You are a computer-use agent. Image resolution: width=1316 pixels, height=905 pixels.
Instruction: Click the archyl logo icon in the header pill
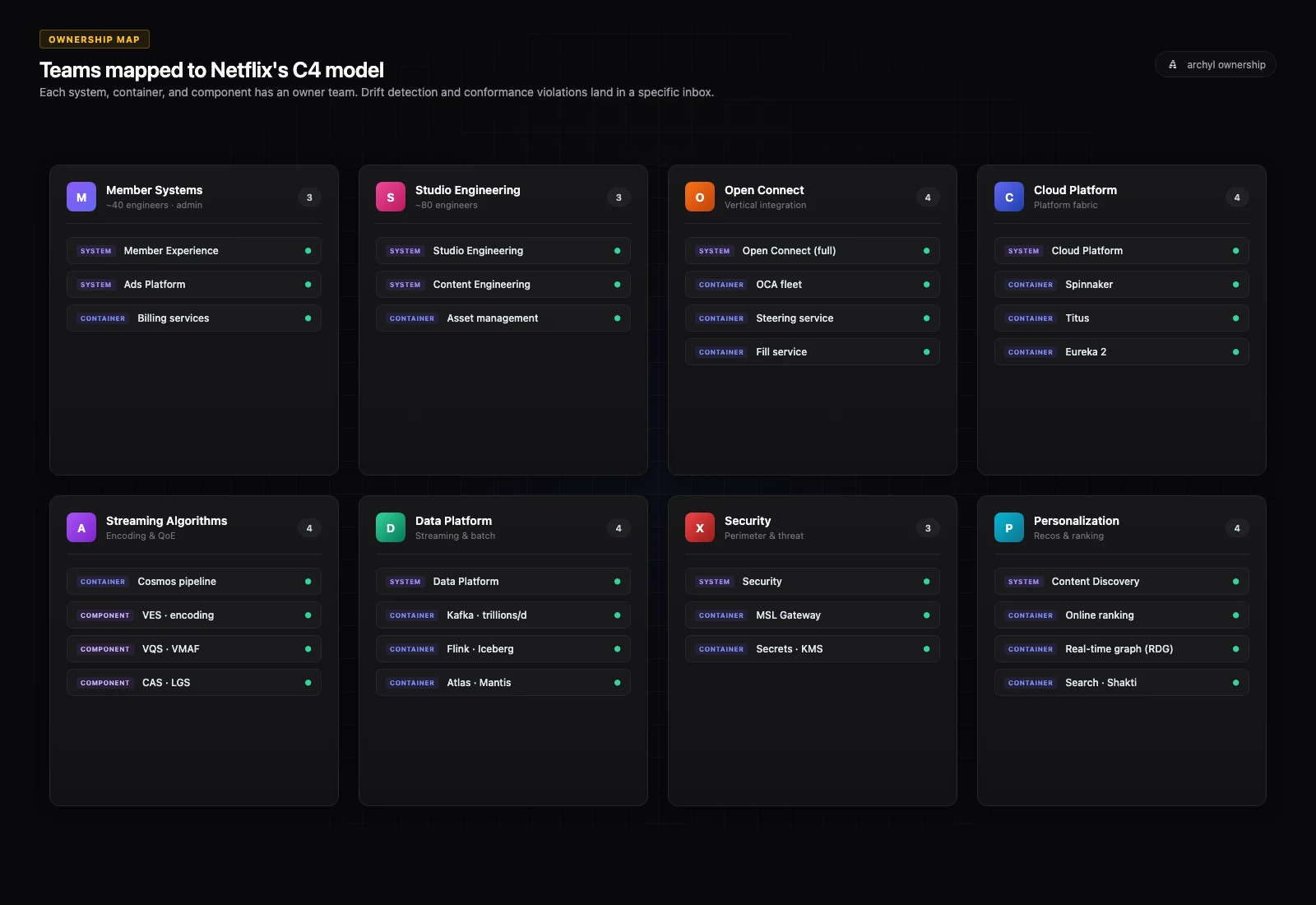click(x=1173, y=64)
